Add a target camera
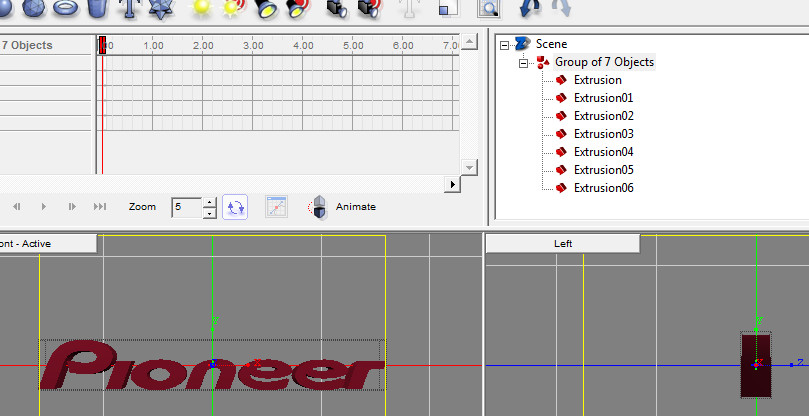 [369, 9]
